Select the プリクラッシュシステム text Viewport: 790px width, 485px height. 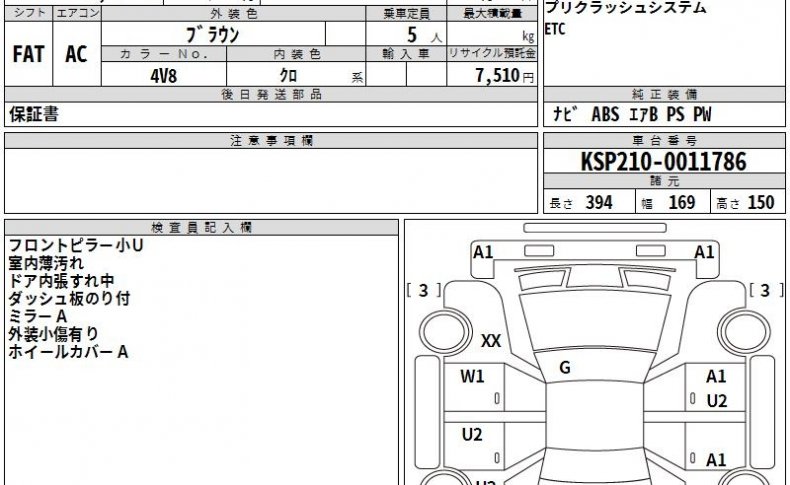tap(625, 7)
